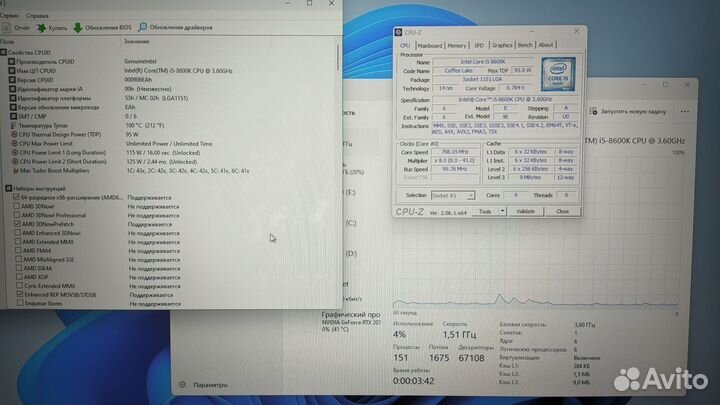
Task: Click power icon of CPU Power Limit 1
Action: pos(15,152)
